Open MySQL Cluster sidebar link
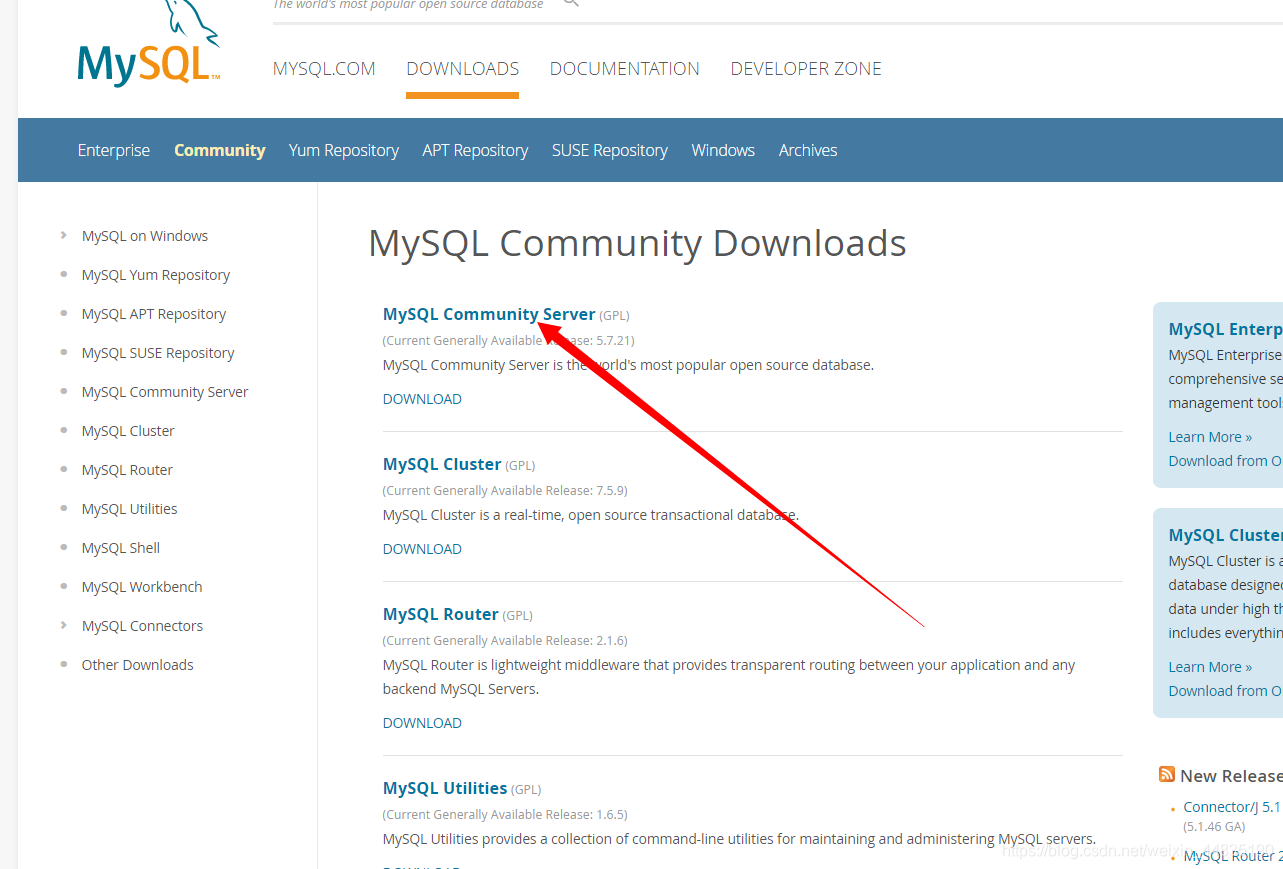 tap(128, 431)
